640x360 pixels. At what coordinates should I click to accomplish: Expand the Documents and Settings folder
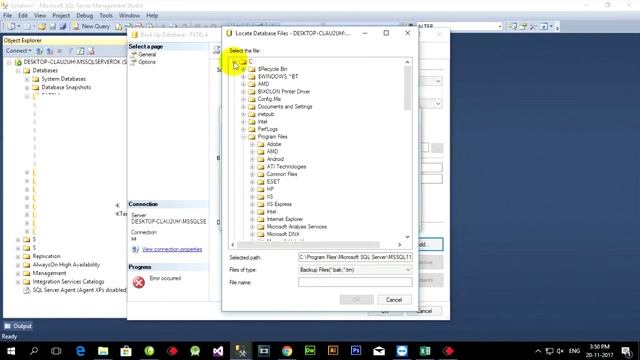243,107
